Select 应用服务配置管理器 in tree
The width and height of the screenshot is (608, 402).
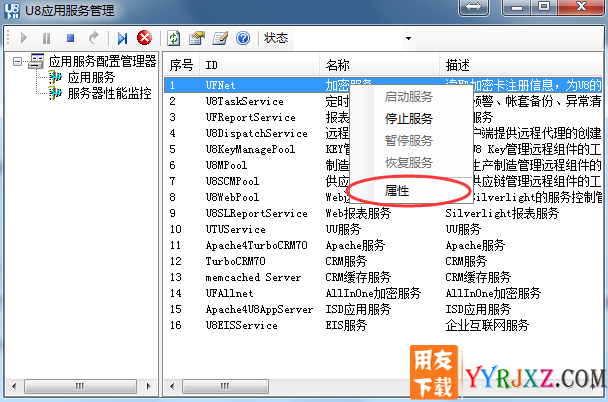coord(102,61)
